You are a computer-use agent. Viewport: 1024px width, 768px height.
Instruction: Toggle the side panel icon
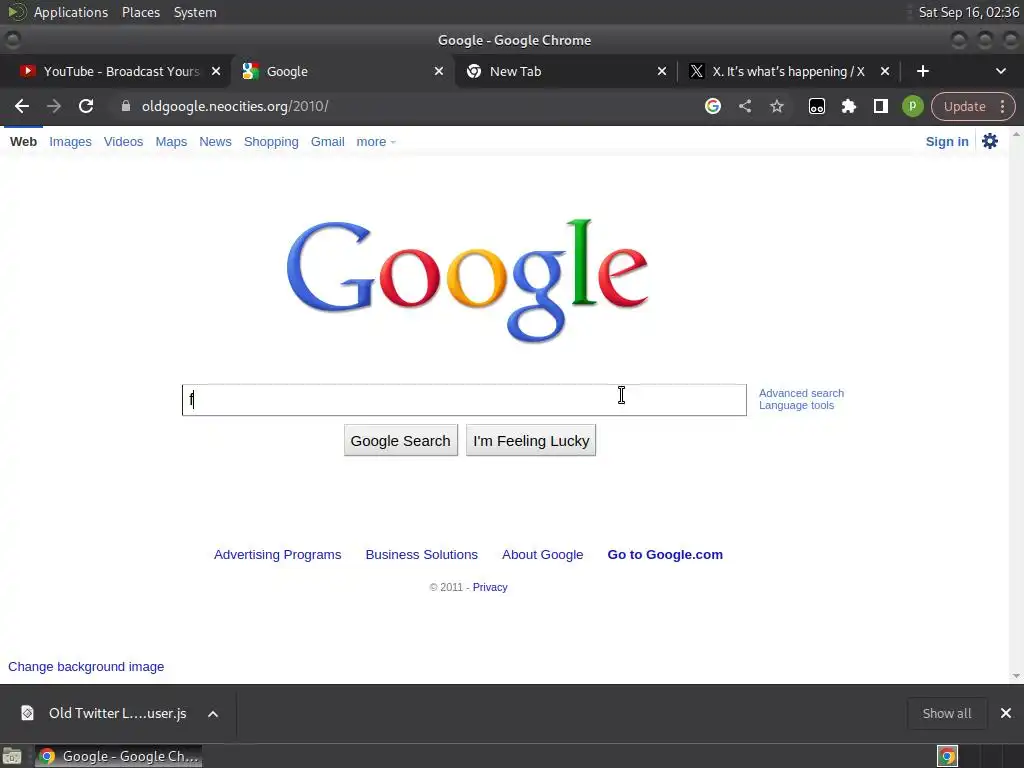point(880,106)
